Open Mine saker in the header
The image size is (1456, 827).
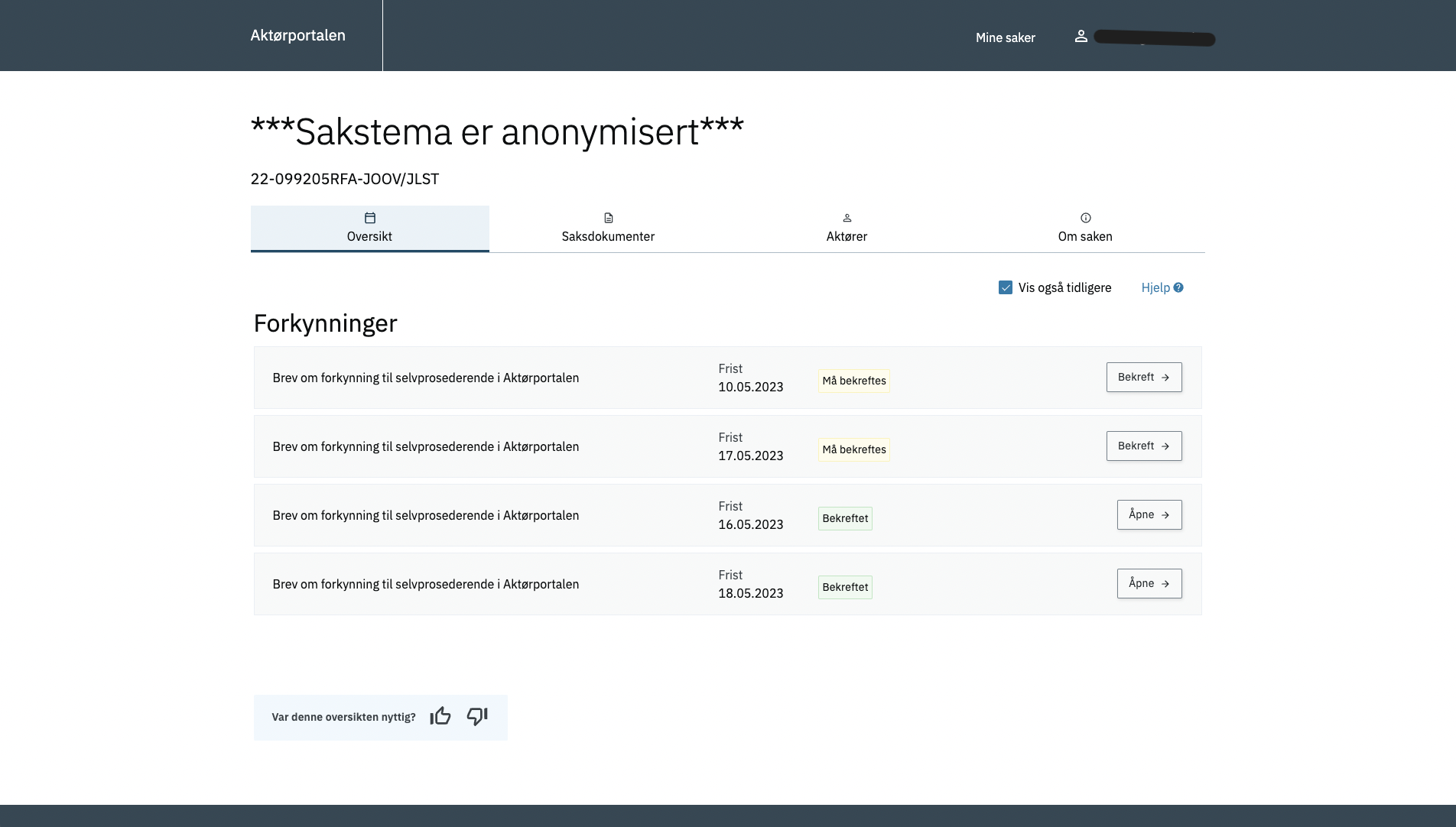pos(1006,37)
